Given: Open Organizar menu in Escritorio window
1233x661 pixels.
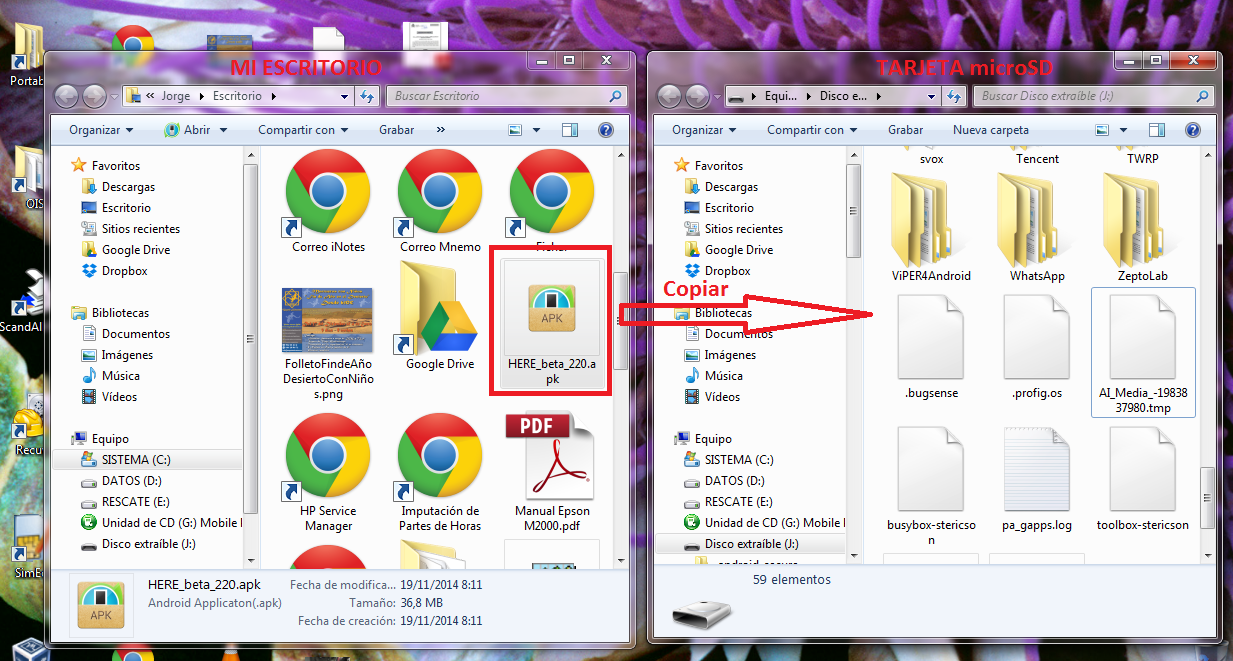Looking at the screenshot, I should point(101,130).
